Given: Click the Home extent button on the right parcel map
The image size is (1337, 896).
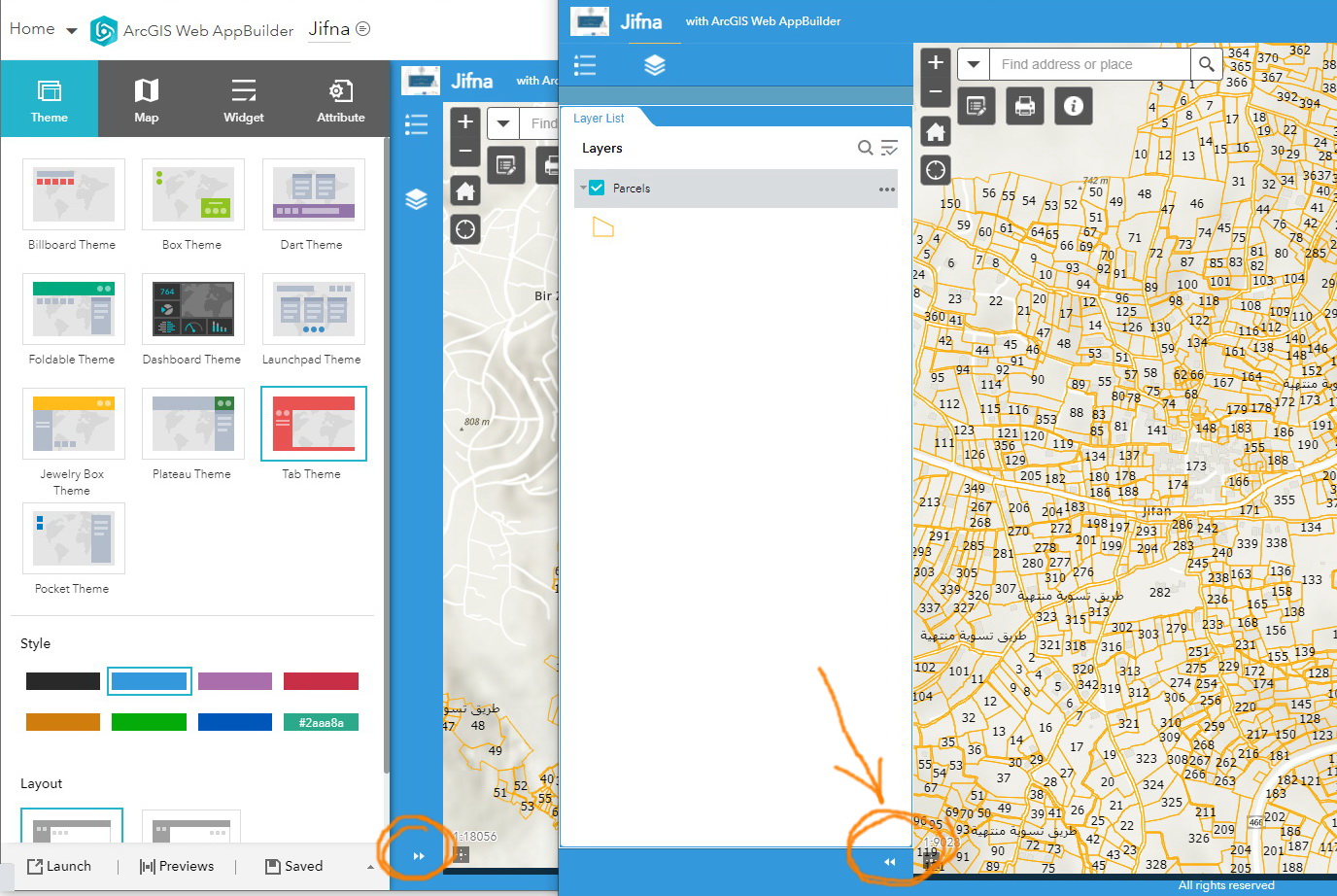Looking at the screenshot, I should click(936, 131).
